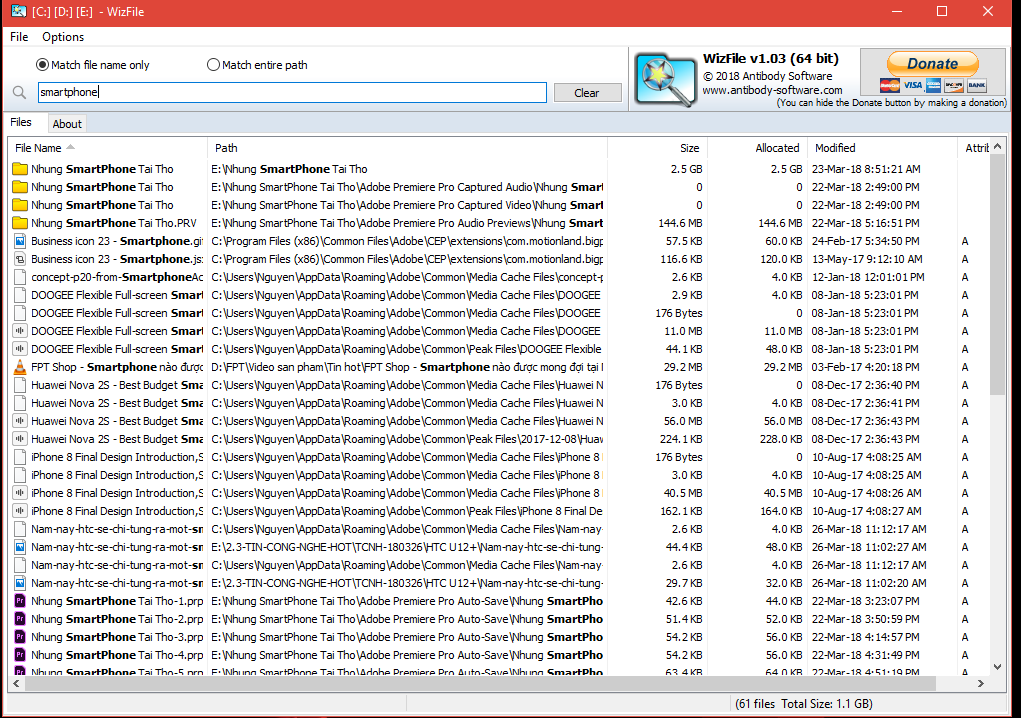Click VLC cone icon of FPT Shop file
Image resolution: width=1021 pixels, height=718 pixels.
(20, 367)
